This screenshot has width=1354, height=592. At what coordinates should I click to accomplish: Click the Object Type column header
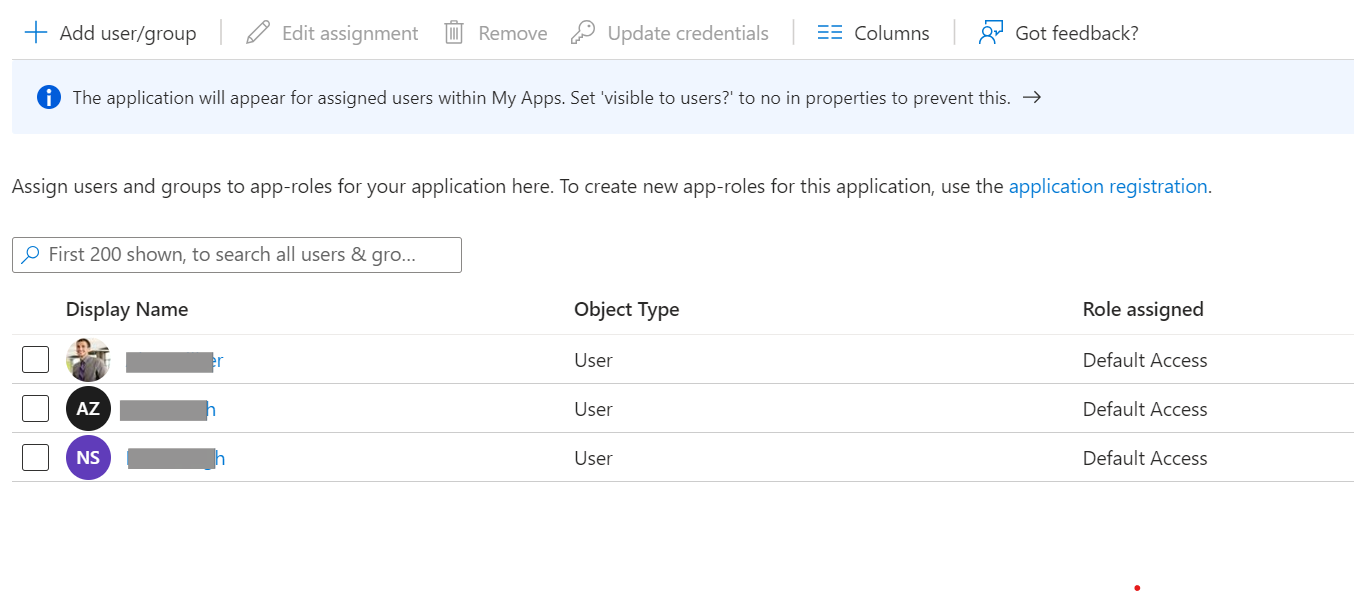pyautogui.click(x=626, y=310)
